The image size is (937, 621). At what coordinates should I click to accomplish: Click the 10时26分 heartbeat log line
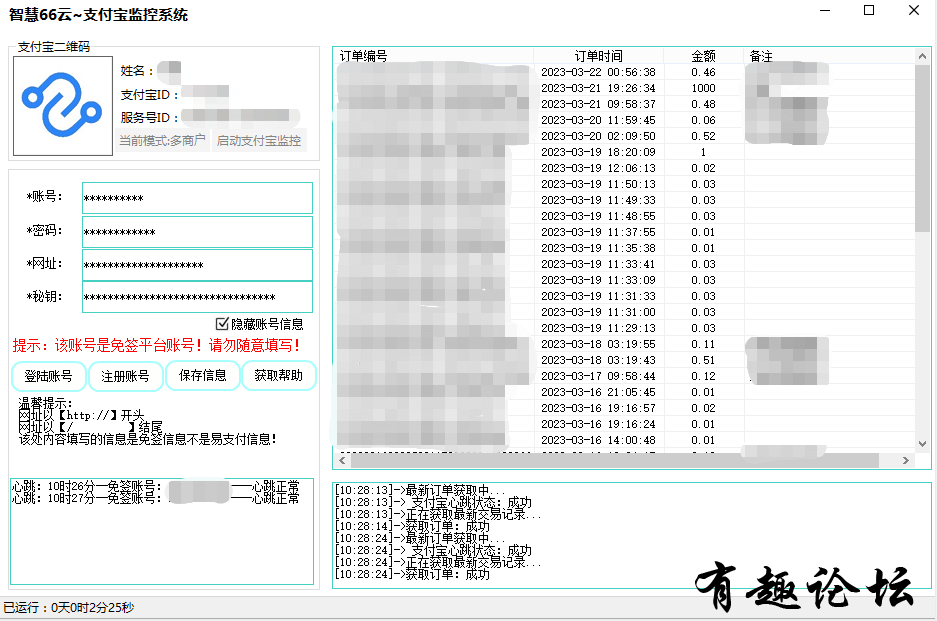[155, 487]
